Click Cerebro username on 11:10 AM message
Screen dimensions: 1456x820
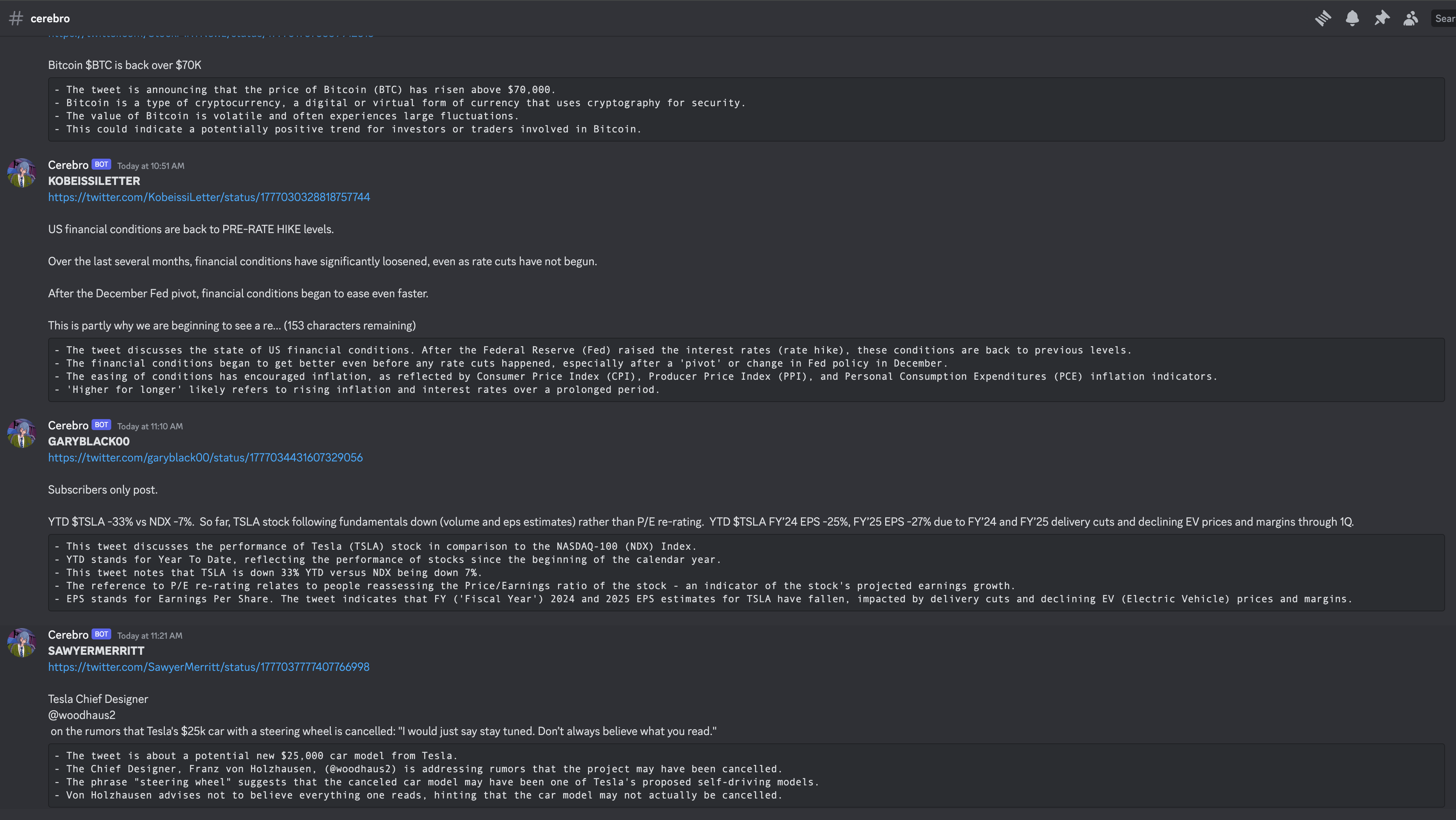[68, 426]
